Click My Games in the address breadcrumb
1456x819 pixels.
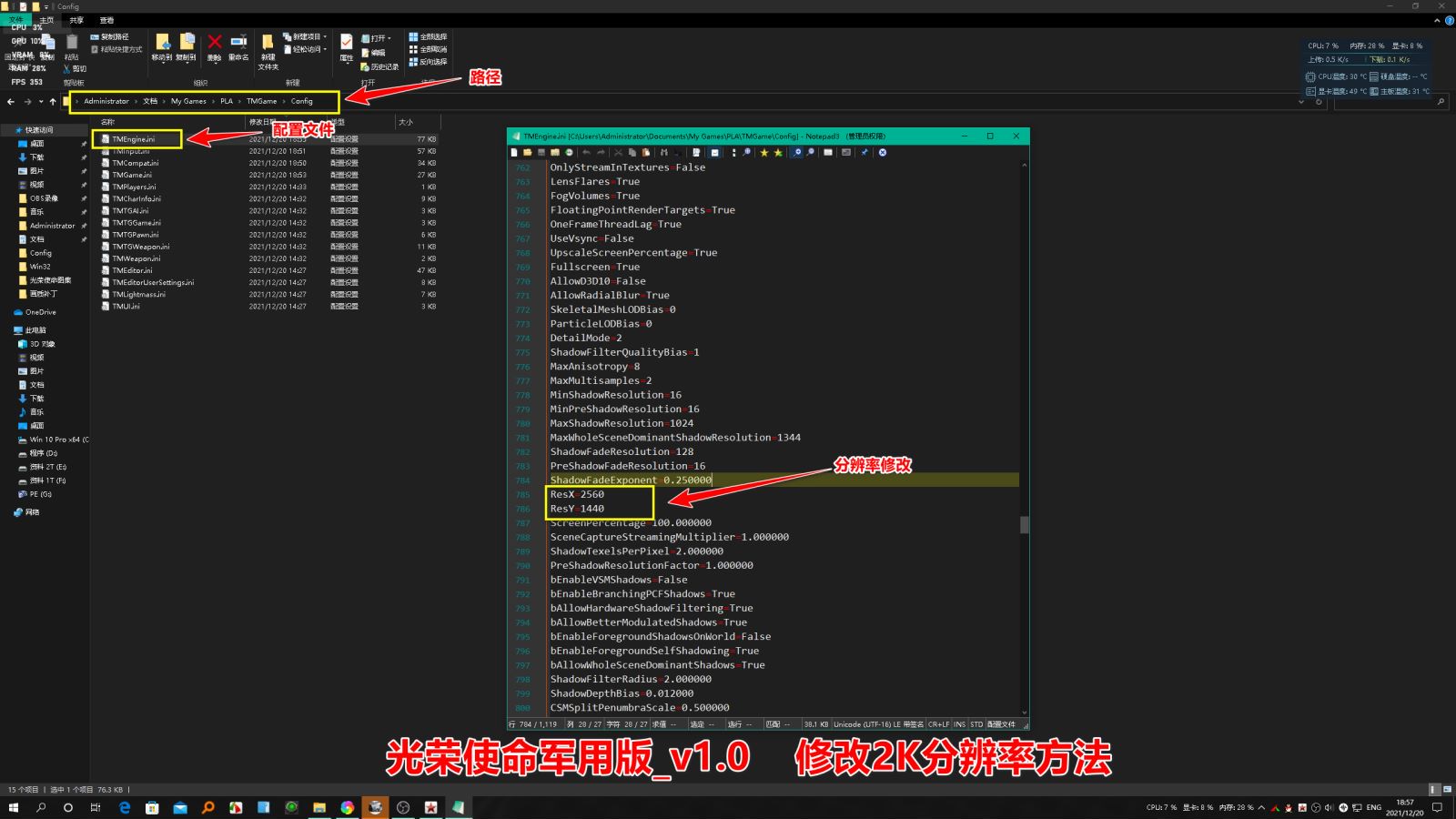tap(188, 101)
